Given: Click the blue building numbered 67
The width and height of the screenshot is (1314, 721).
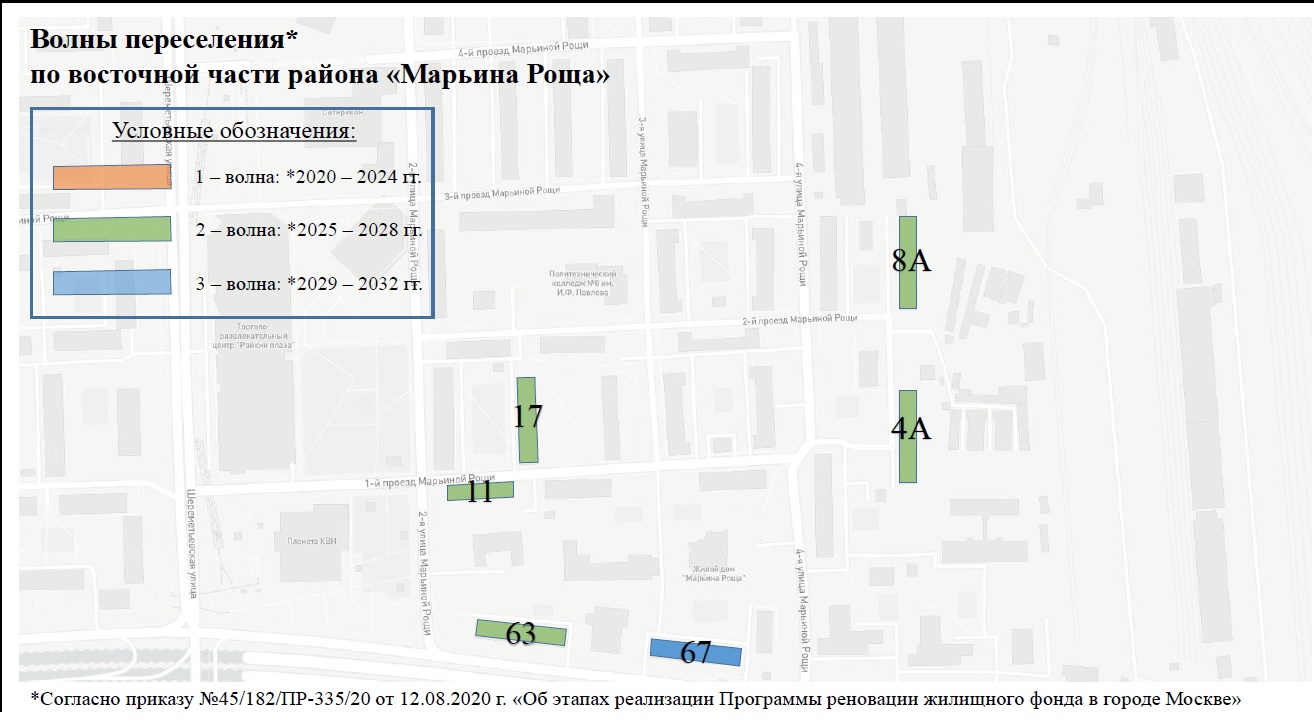Looking at the screenshot, I should [696, 652].
